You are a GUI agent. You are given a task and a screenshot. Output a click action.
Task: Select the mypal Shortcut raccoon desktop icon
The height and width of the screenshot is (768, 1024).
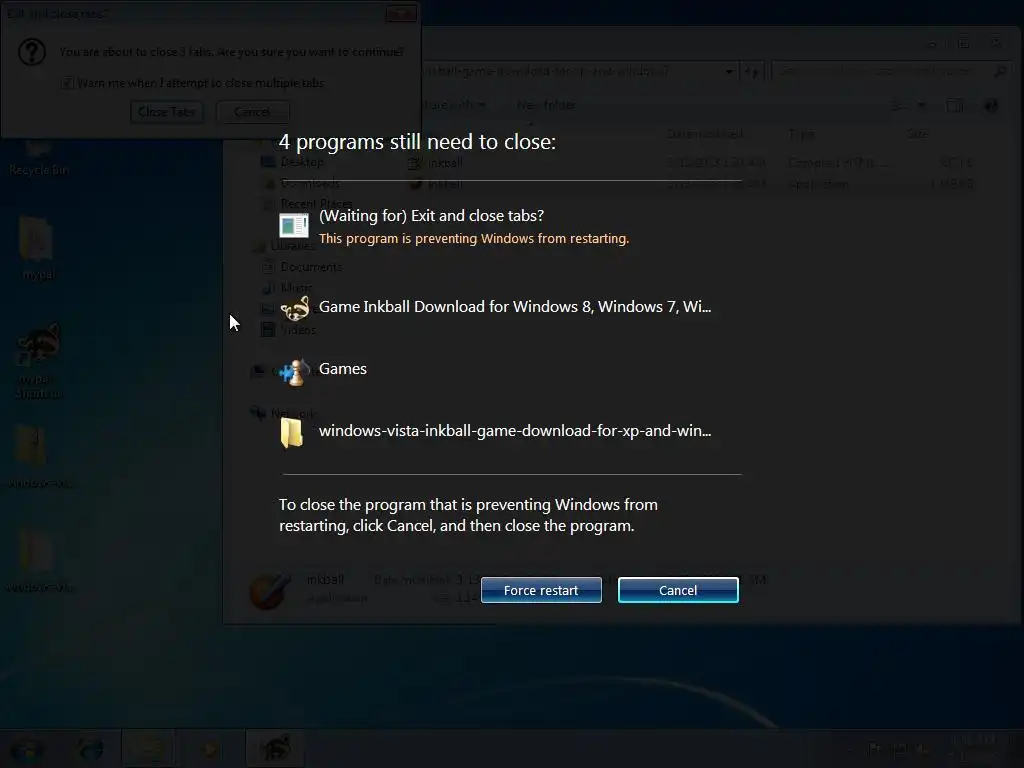(x=39, y=360)
